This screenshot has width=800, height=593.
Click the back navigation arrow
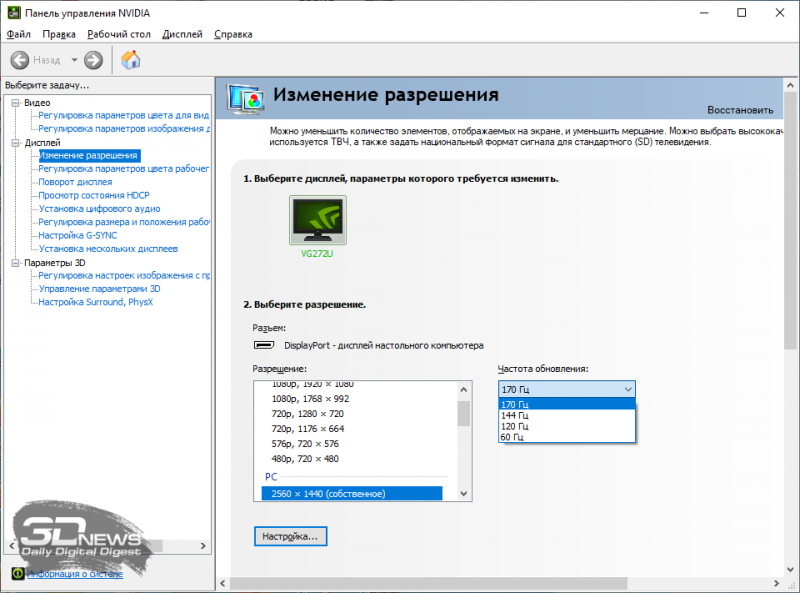coord(20,60)
